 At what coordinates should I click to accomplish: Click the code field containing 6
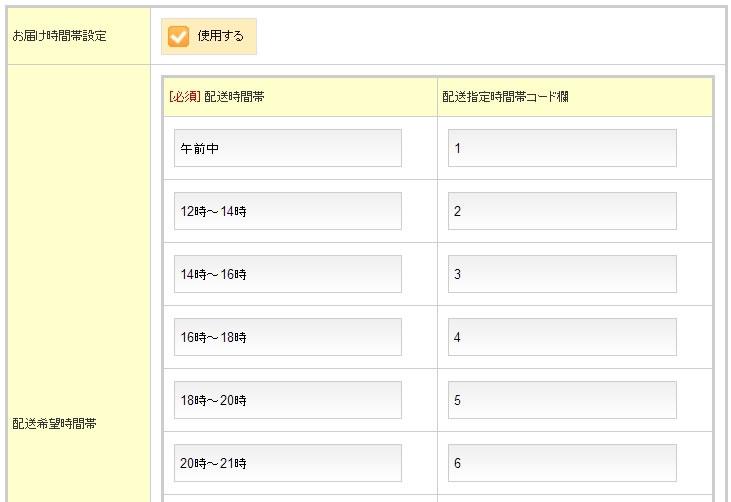click(x=561, y=463)
